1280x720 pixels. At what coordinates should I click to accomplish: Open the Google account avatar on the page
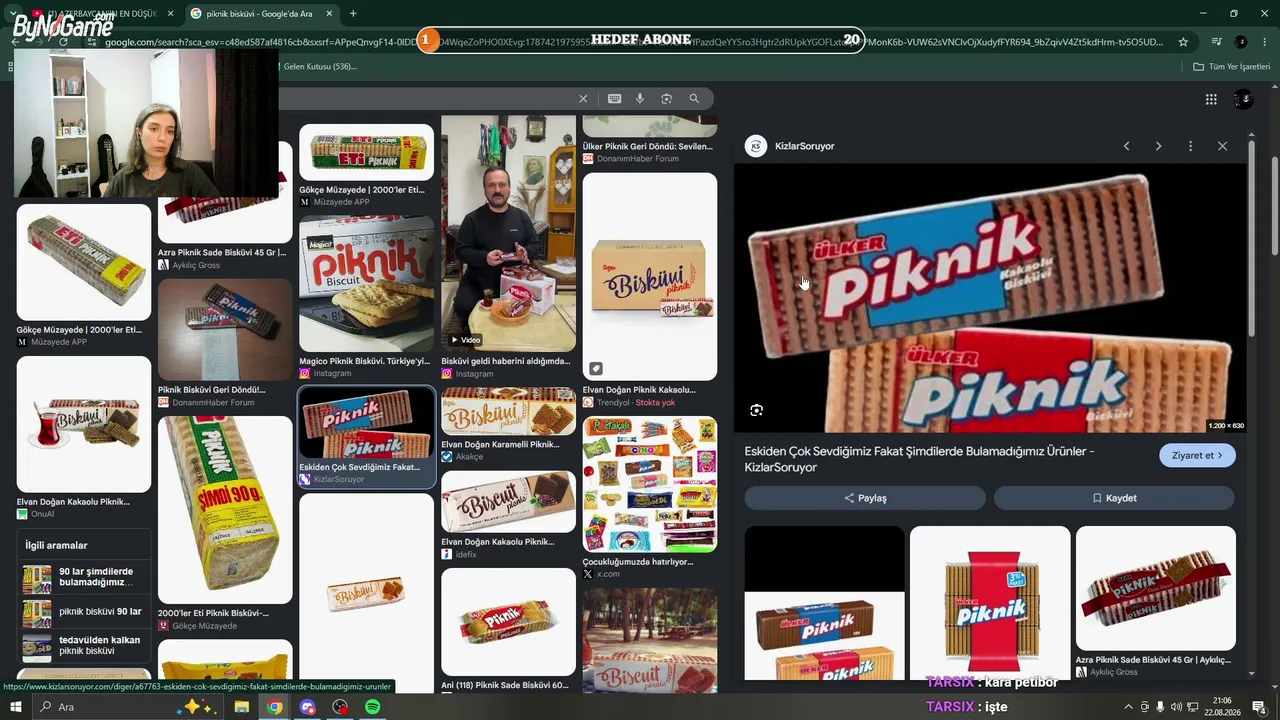(1243, 99)
